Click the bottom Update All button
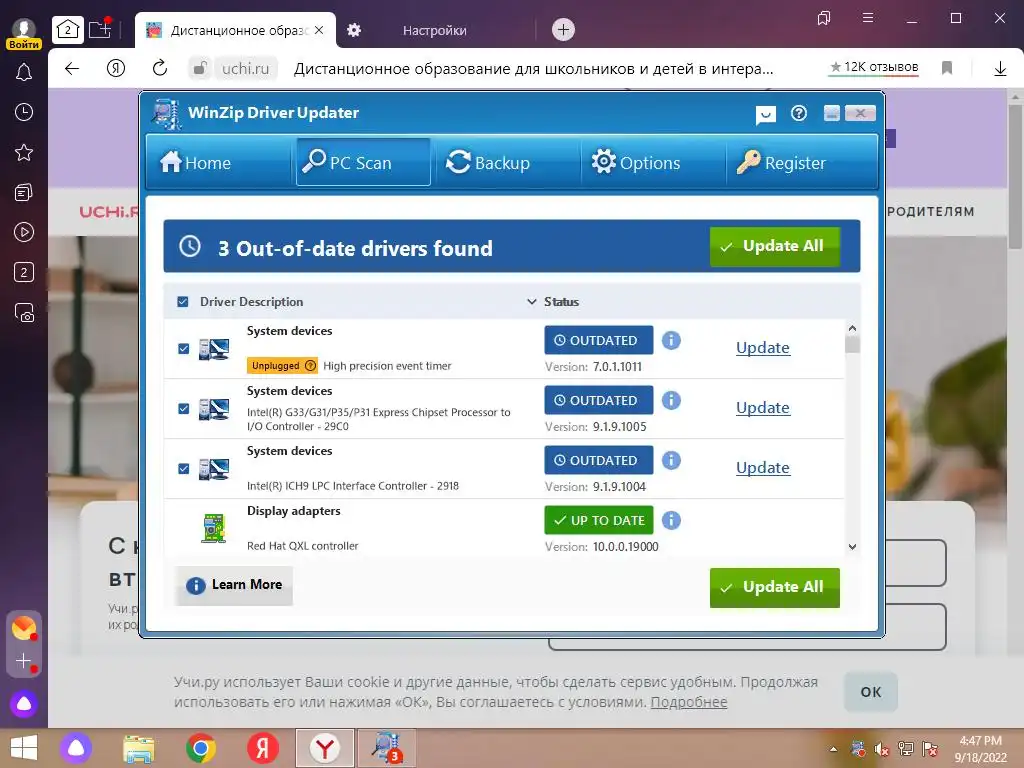The width and height of the screenshot is (1024, 768). (775, 587)
